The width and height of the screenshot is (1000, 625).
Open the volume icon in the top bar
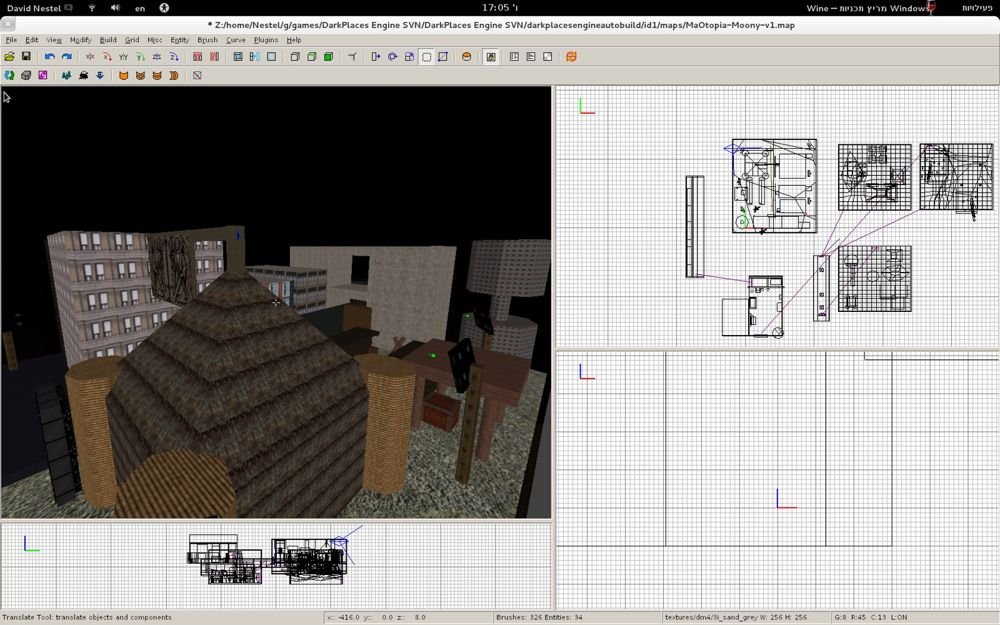pyautogui.click(x=115, y=8)
